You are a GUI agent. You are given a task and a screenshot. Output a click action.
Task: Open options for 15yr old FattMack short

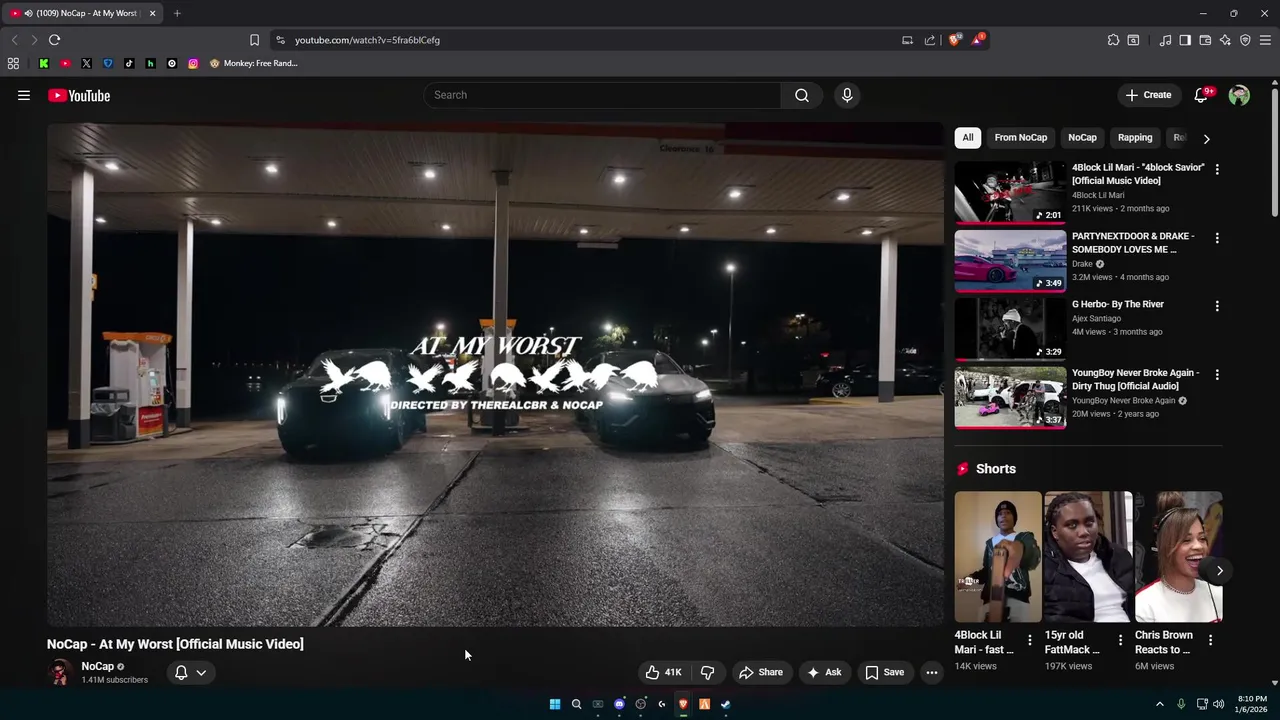(1120, 640)
